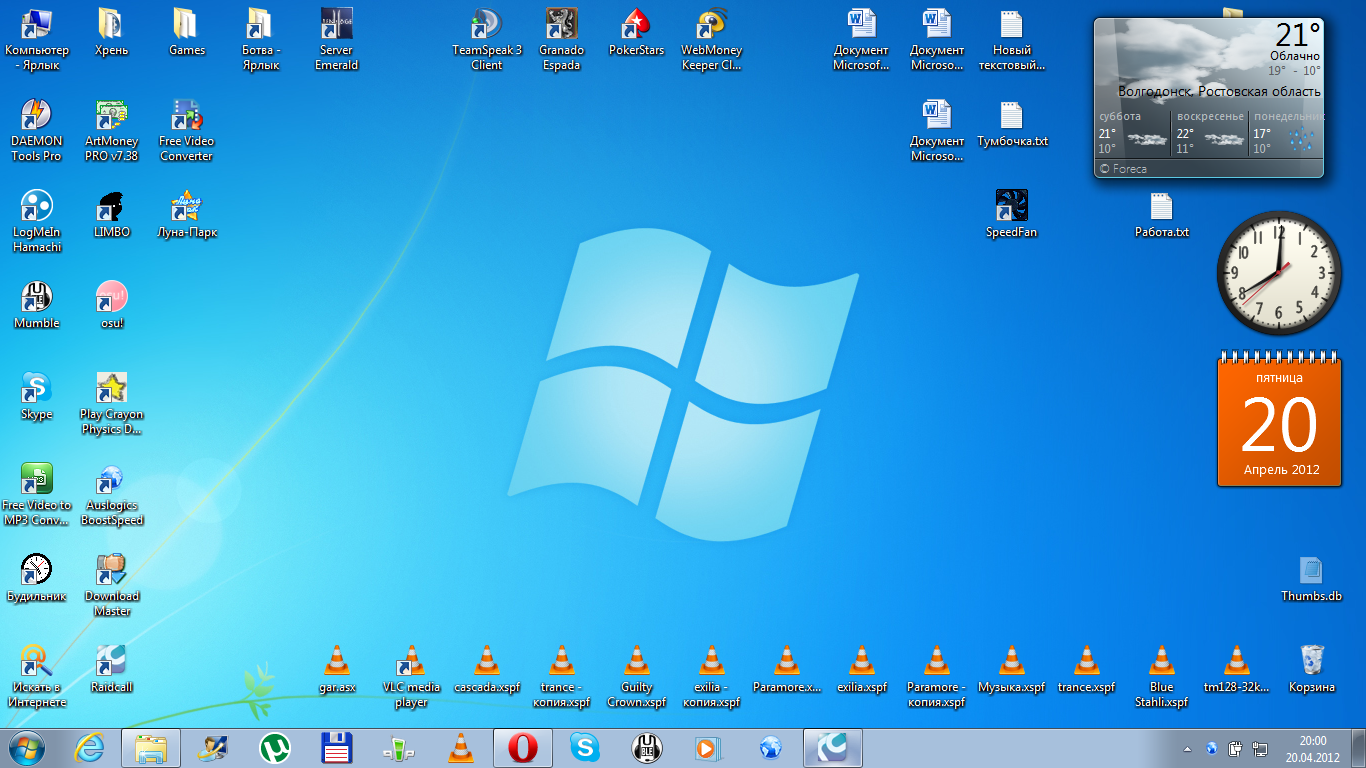Launch Raidcall from the desktop icon
This screenshot has width=1366, height=768.
point(111,670)
